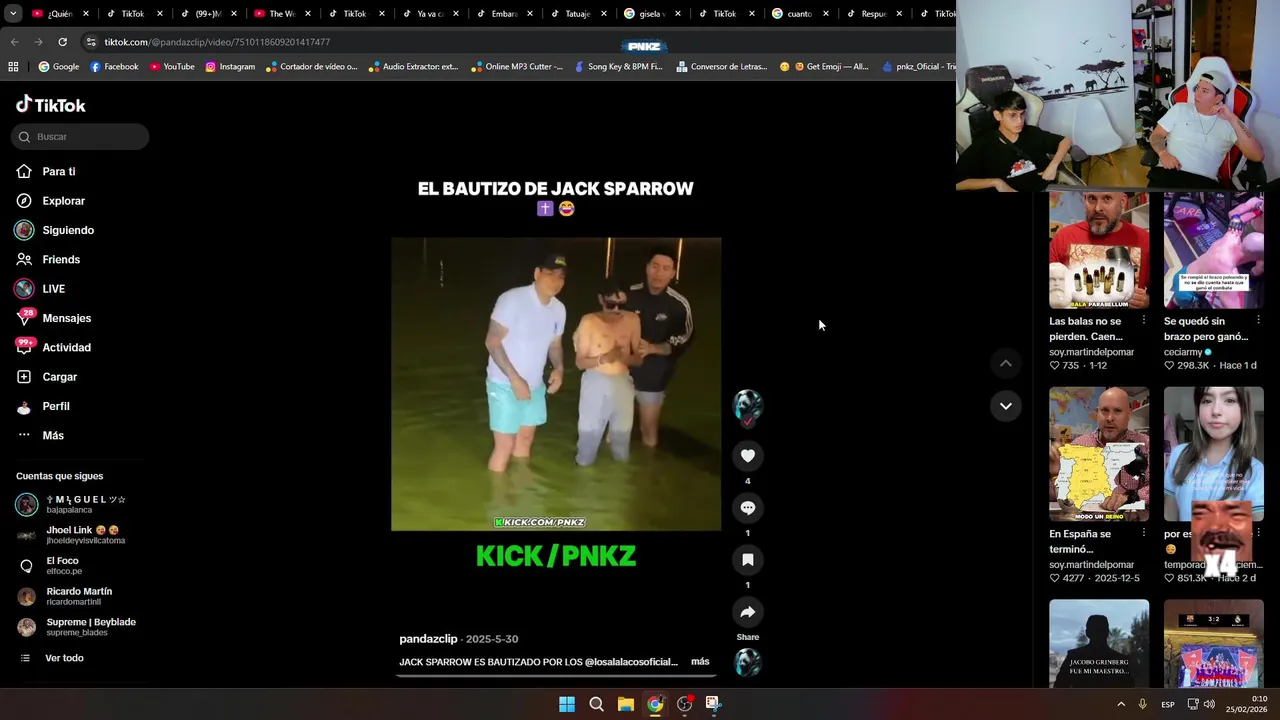1280x720 pixels.
Task: Open the Ricardo Martín followed account
Action: (80, 596)
